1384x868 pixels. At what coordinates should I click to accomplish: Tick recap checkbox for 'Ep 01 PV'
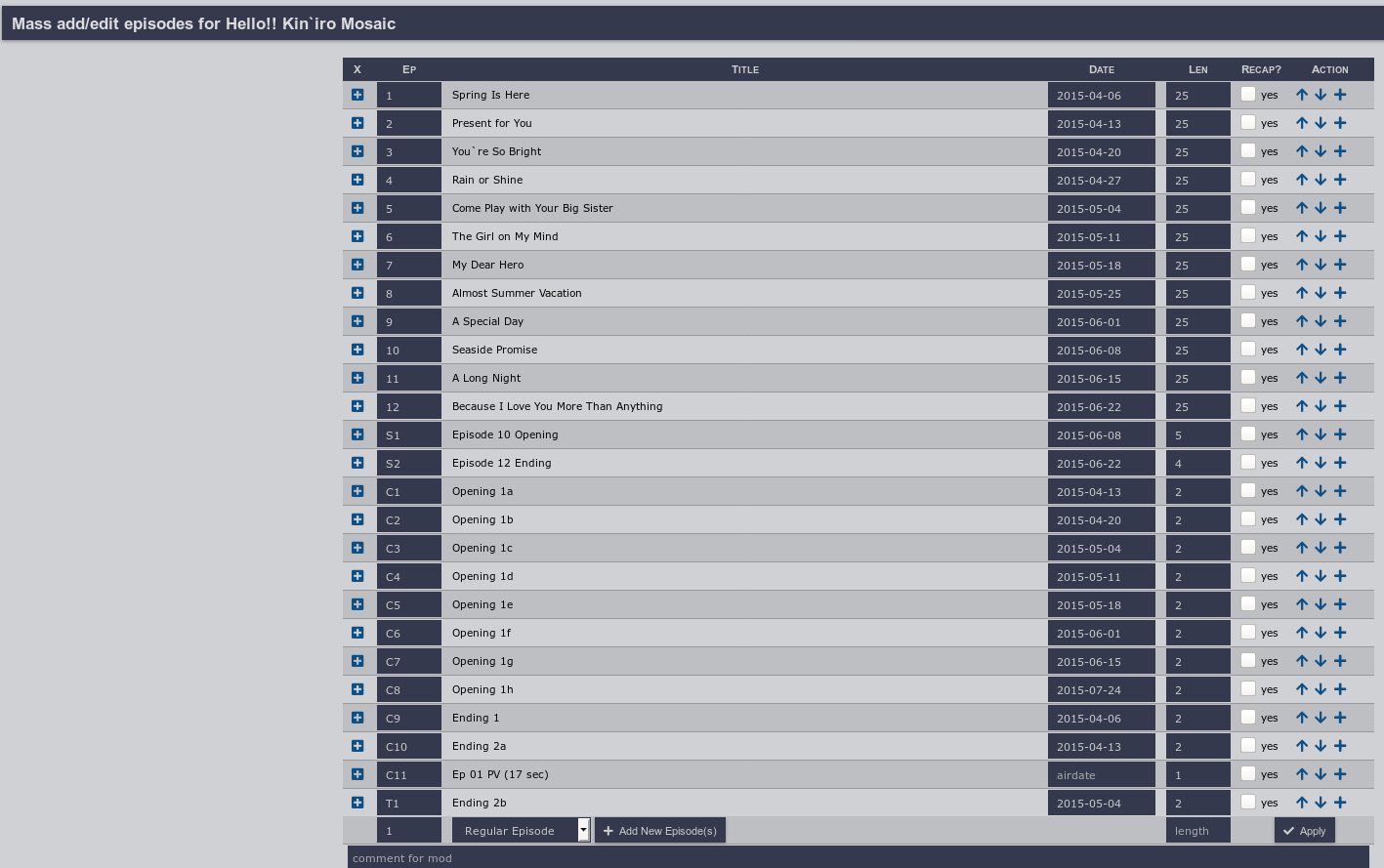[1248, 774]
